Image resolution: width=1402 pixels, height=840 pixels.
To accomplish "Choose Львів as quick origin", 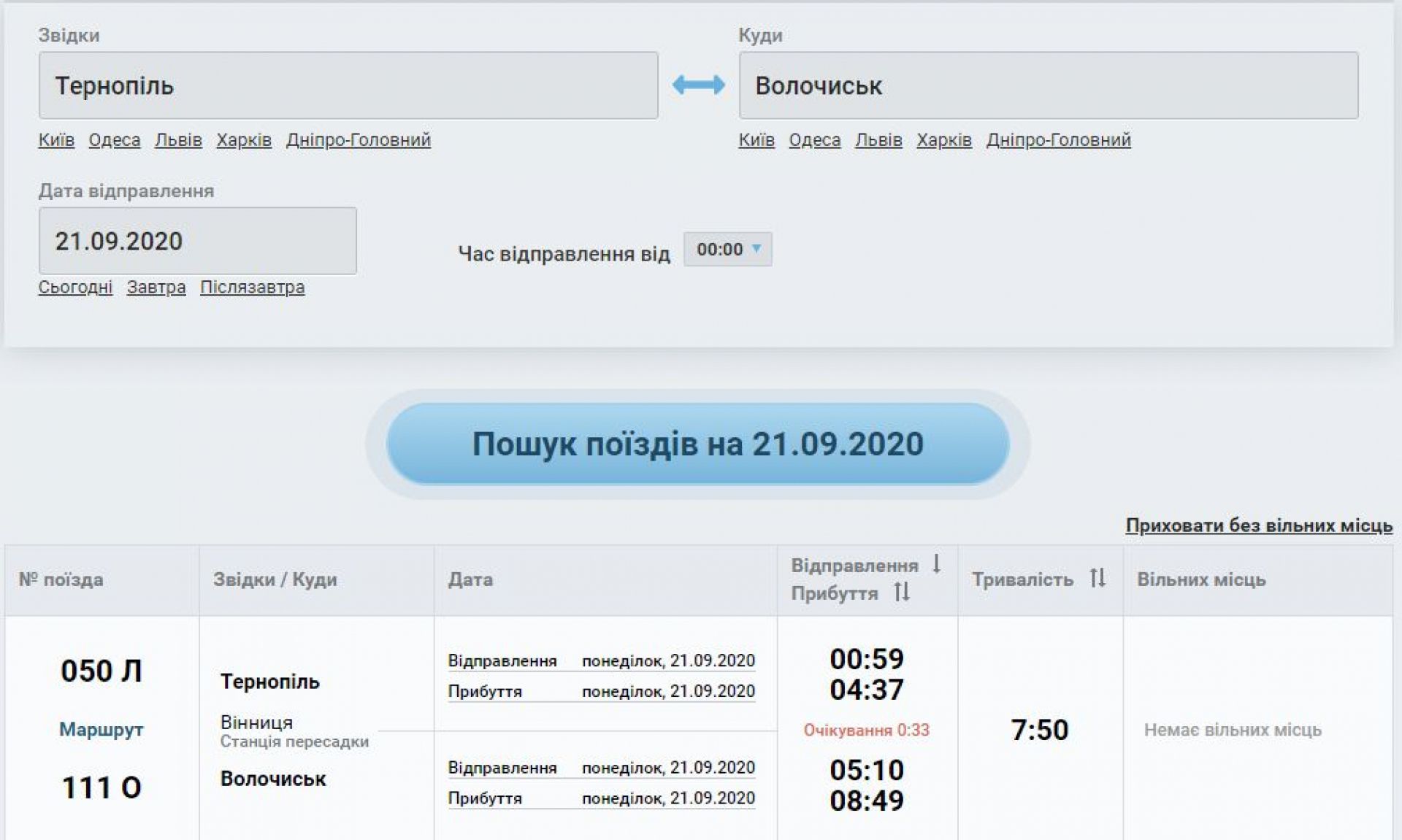I will (x=178, y=140).
